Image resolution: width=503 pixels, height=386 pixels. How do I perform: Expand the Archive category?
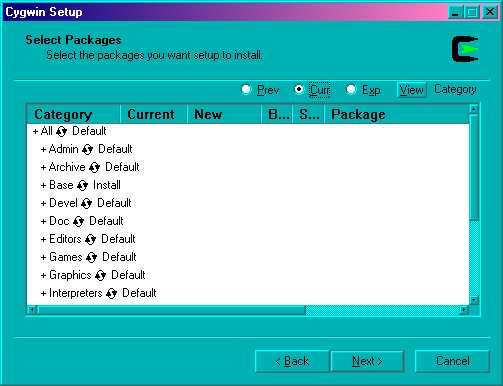point(43,167)
